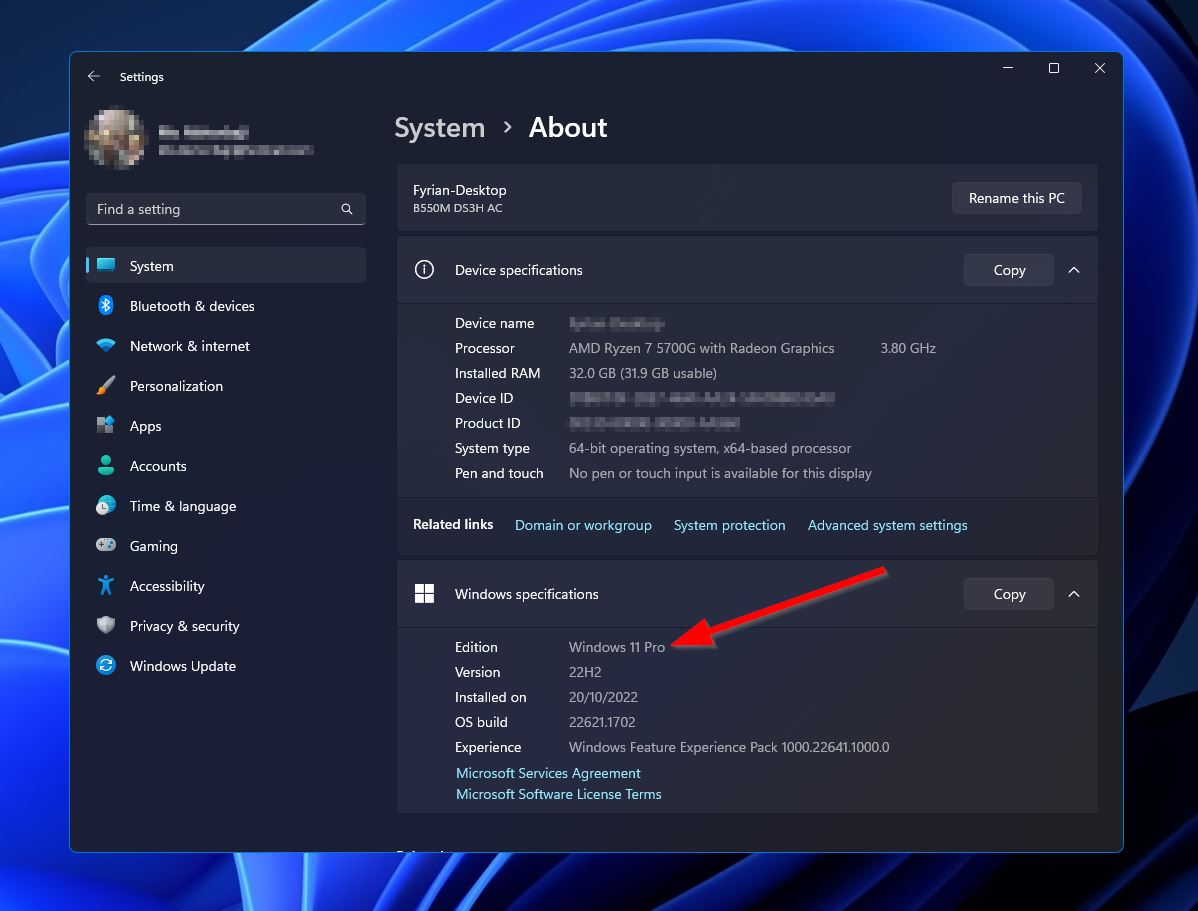Collapse the Windows specifications chevron

1074,594
